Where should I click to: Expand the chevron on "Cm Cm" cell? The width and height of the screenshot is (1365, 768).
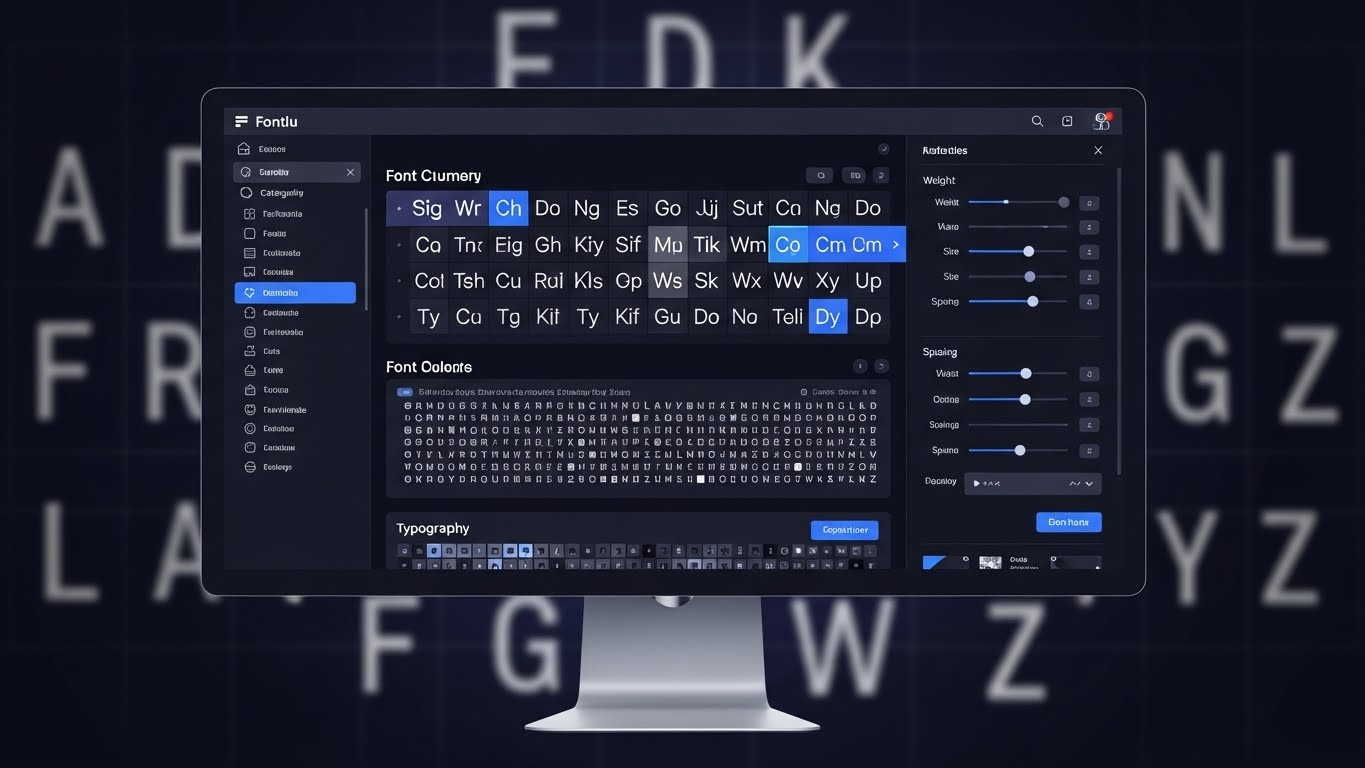[896, 245]
